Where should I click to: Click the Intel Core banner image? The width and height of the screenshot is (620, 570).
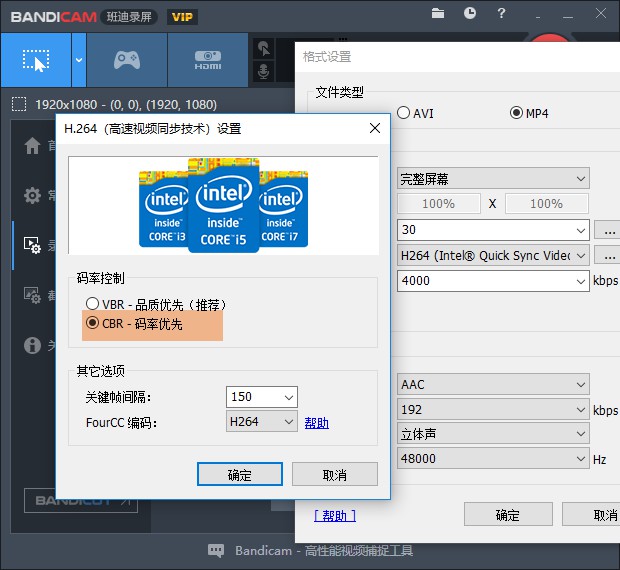pyautogui.click(x=223, y=205)
